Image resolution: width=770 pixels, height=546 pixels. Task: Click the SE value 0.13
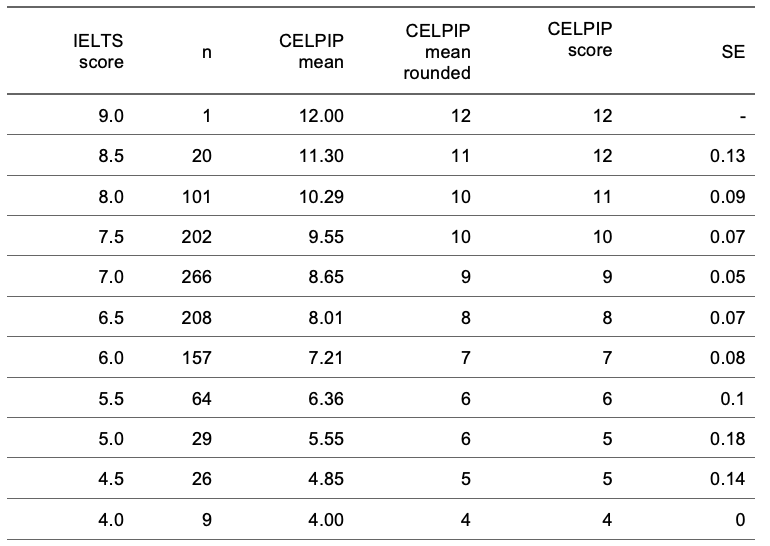coord(728,156)
